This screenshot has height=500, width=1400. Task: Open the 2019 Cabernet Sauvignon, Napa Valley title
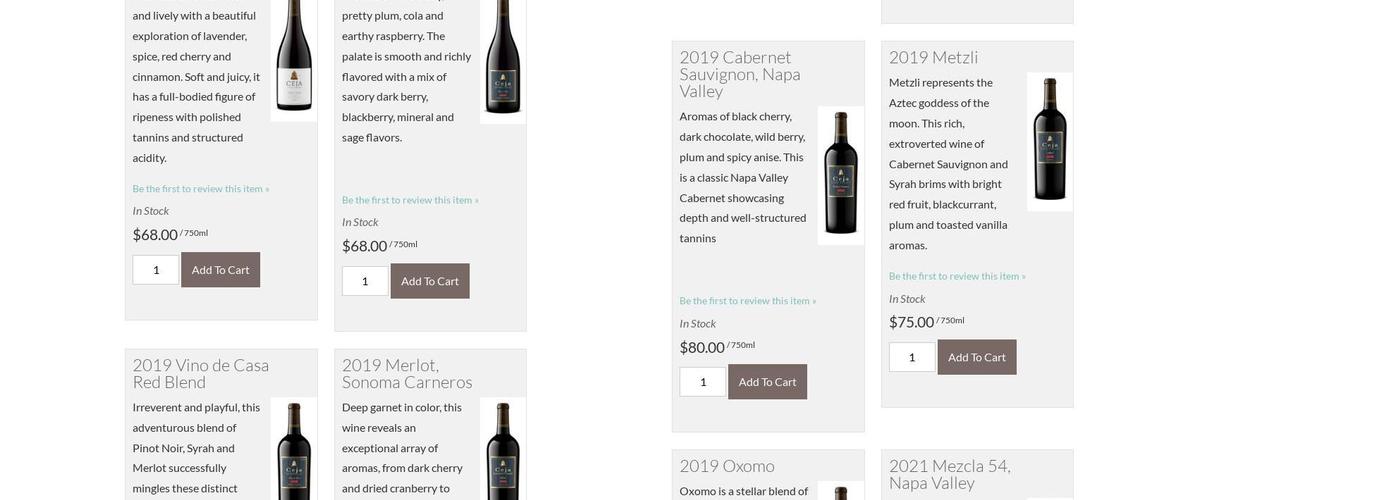(x=740, y=73)
